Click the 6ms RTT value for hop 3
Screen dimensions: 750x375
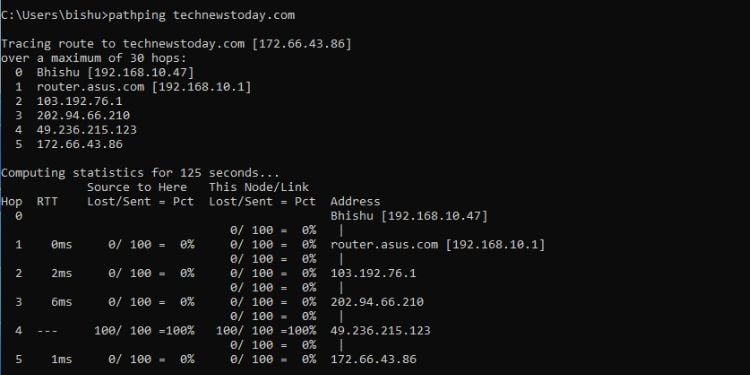pyautogui.click(x=62, y=302)
